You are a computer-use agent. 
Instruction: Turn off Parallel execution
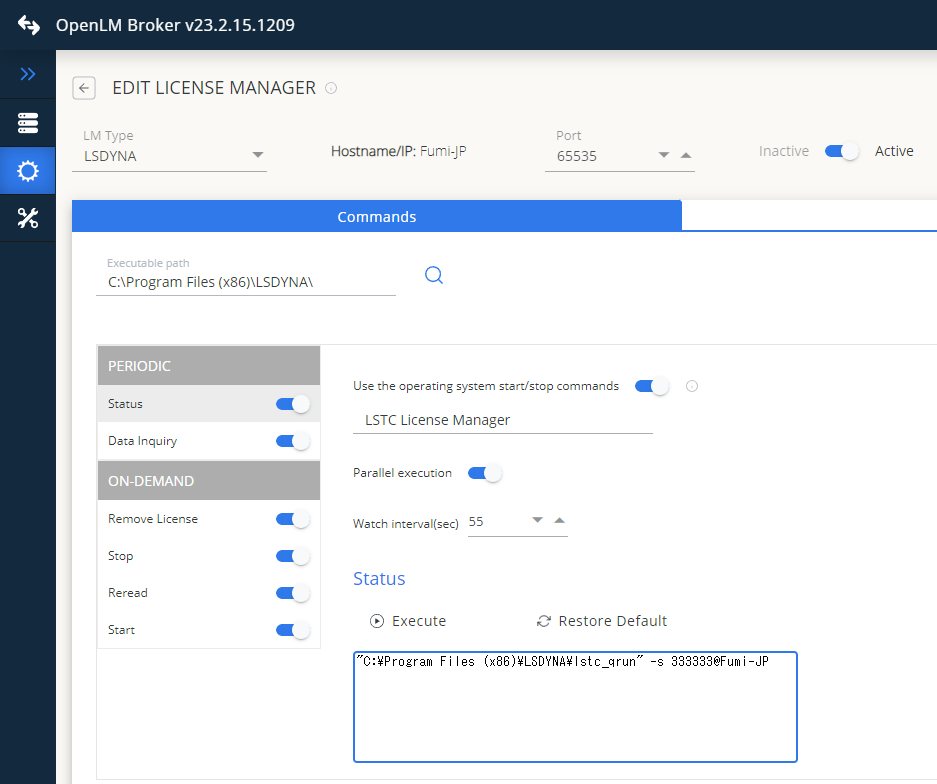coord(484,473)
